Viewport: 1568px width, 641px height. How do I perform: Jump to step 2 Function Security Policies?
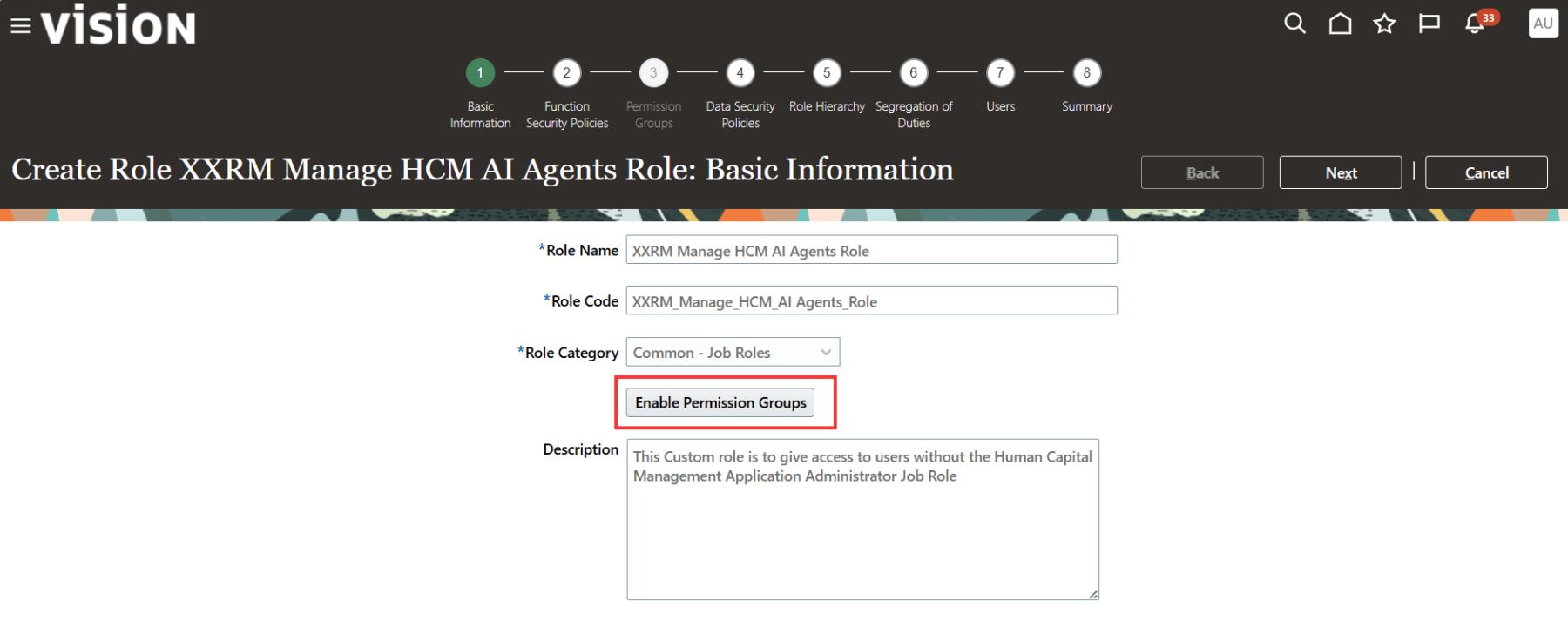tap(566, 73)
